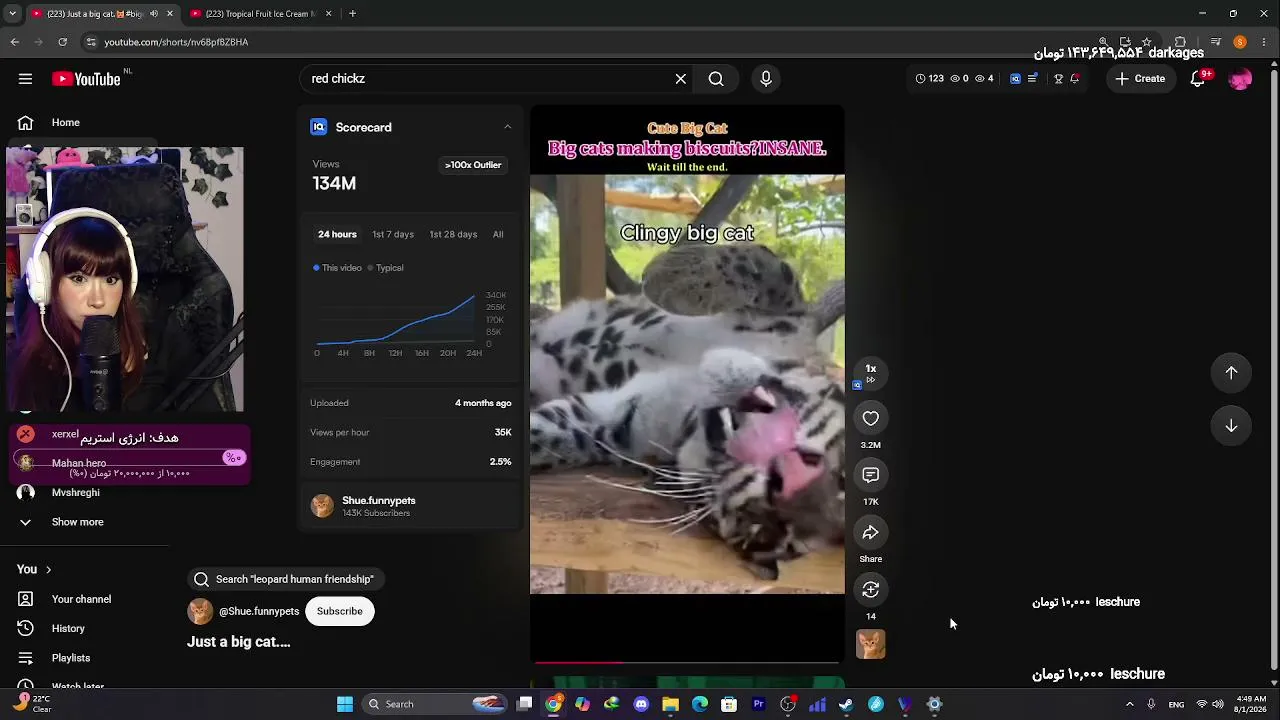1280x720 pixels.
Task: Bookmark this page with the star
Action: pyautogui.click(x=1146, y=42)
